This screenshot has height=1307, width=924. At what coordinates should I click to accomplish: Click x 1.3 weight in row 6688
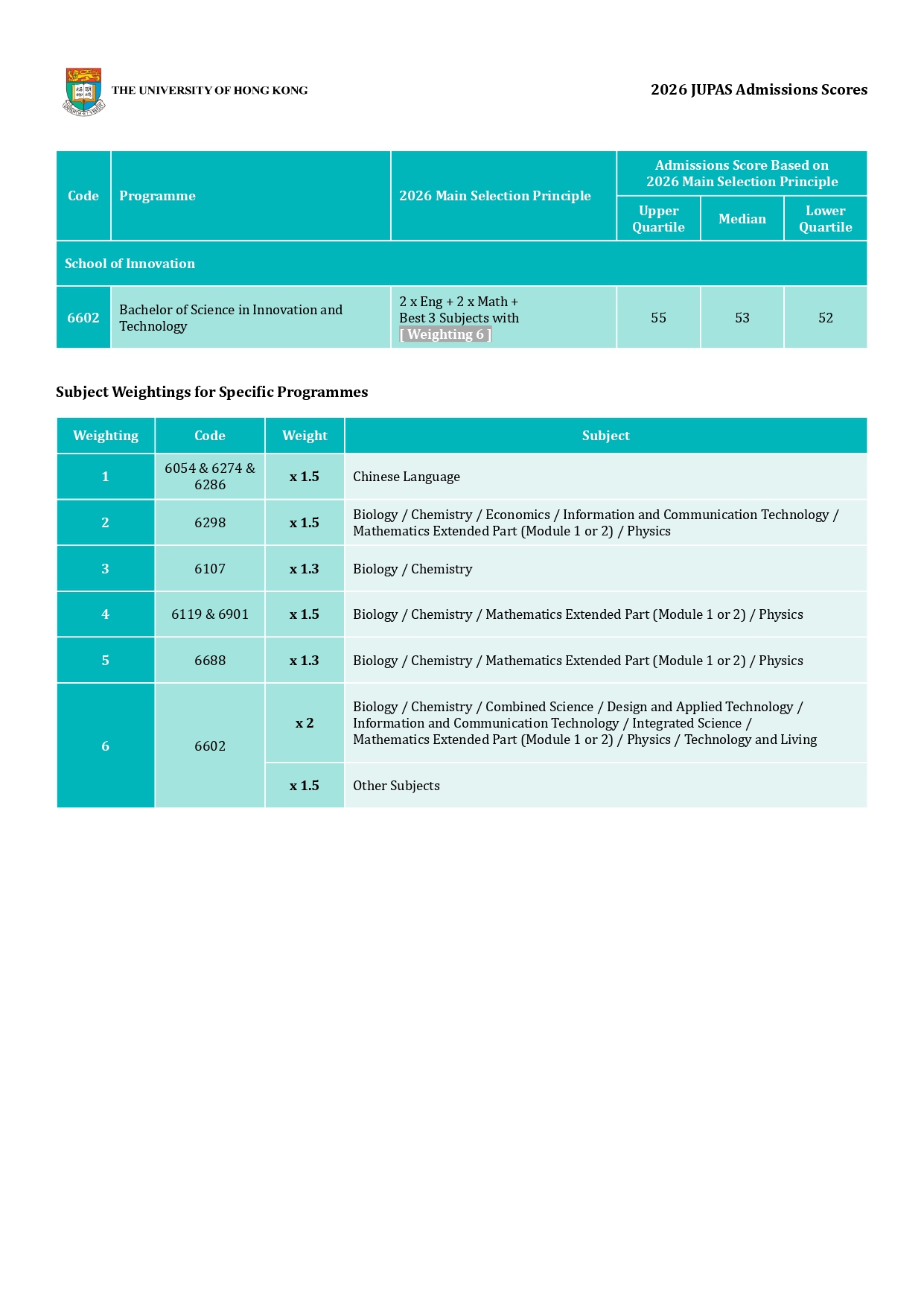click(x=305, y=661)
